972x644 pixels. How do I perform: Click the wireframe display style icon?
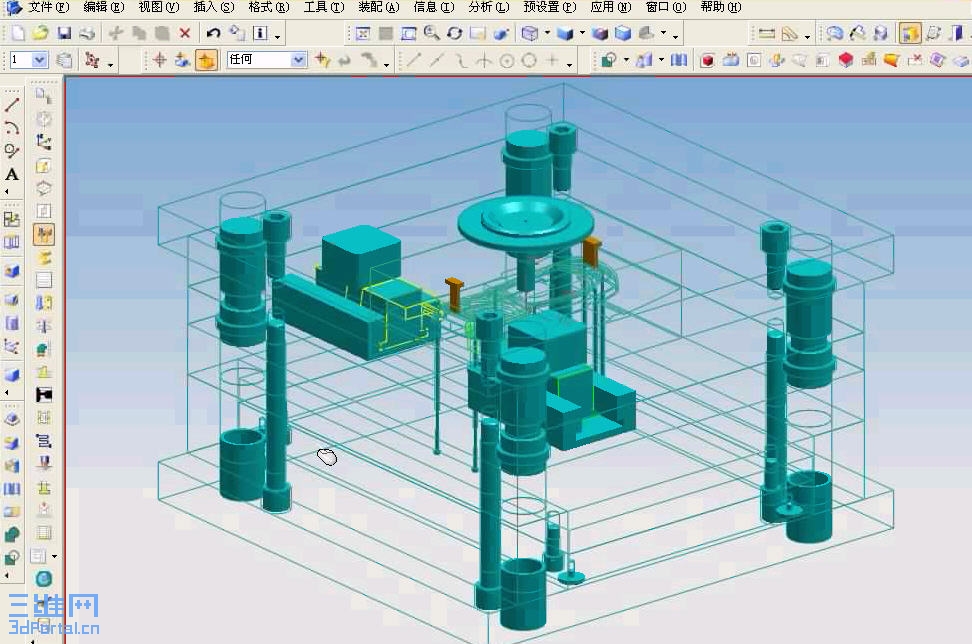click(529, 33)
